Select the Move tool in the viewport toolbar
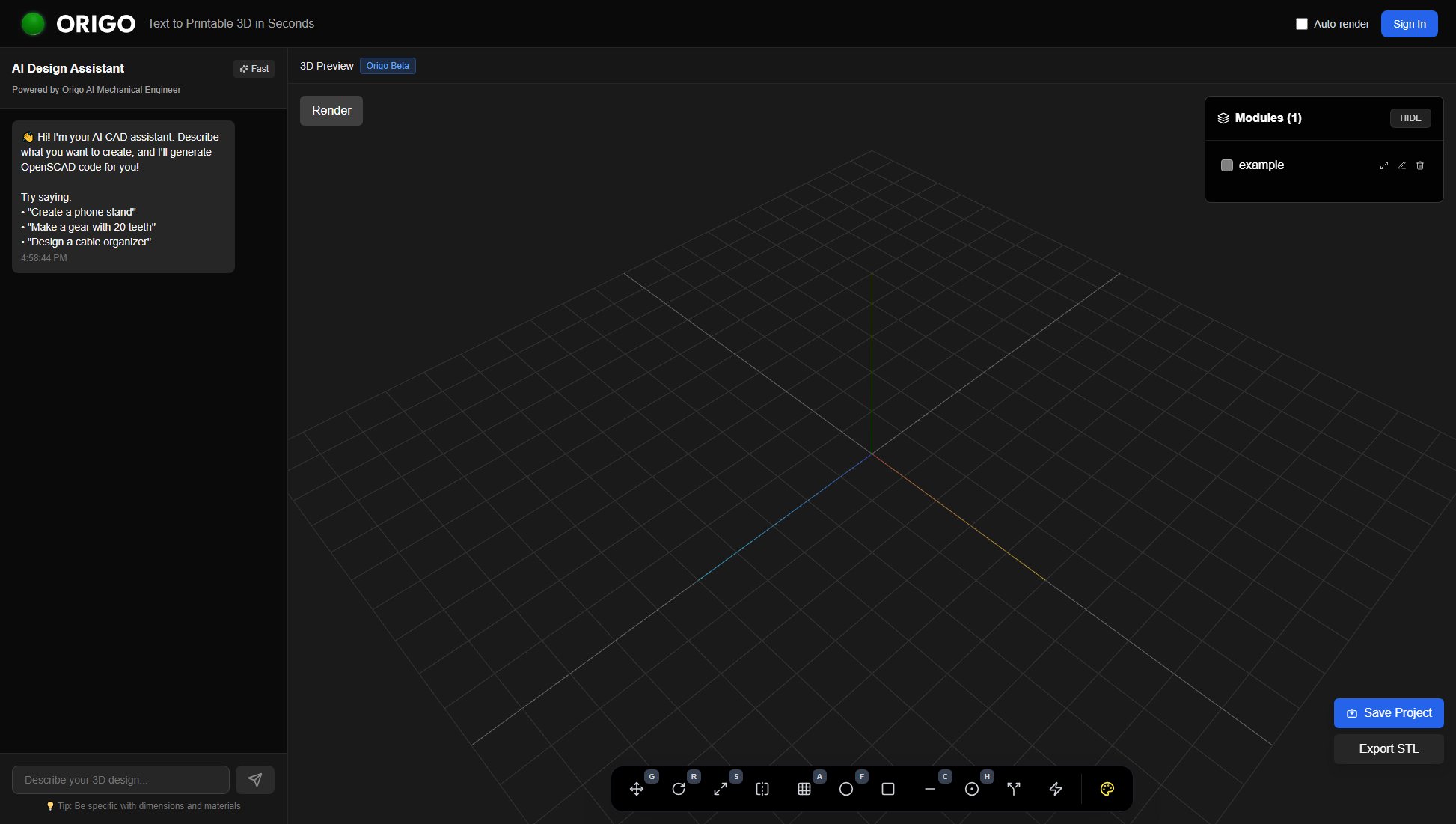 click(x=637, y=788)
